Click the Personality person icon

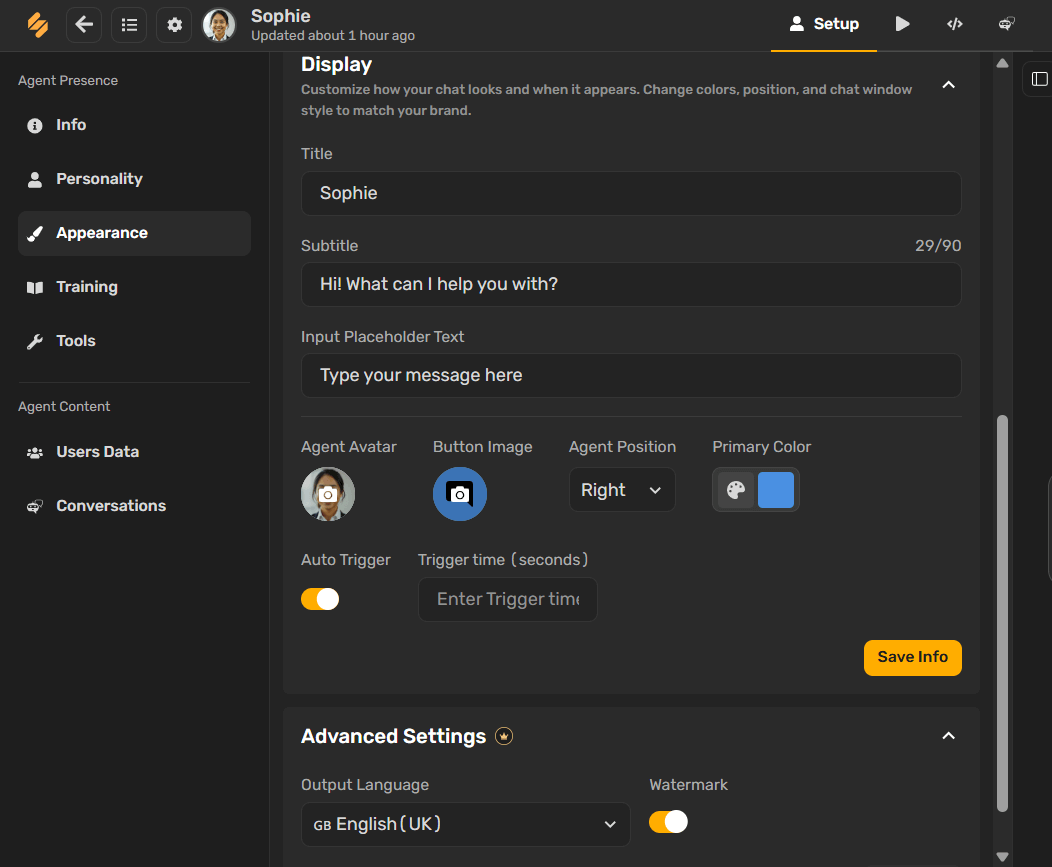pos(35,180)
